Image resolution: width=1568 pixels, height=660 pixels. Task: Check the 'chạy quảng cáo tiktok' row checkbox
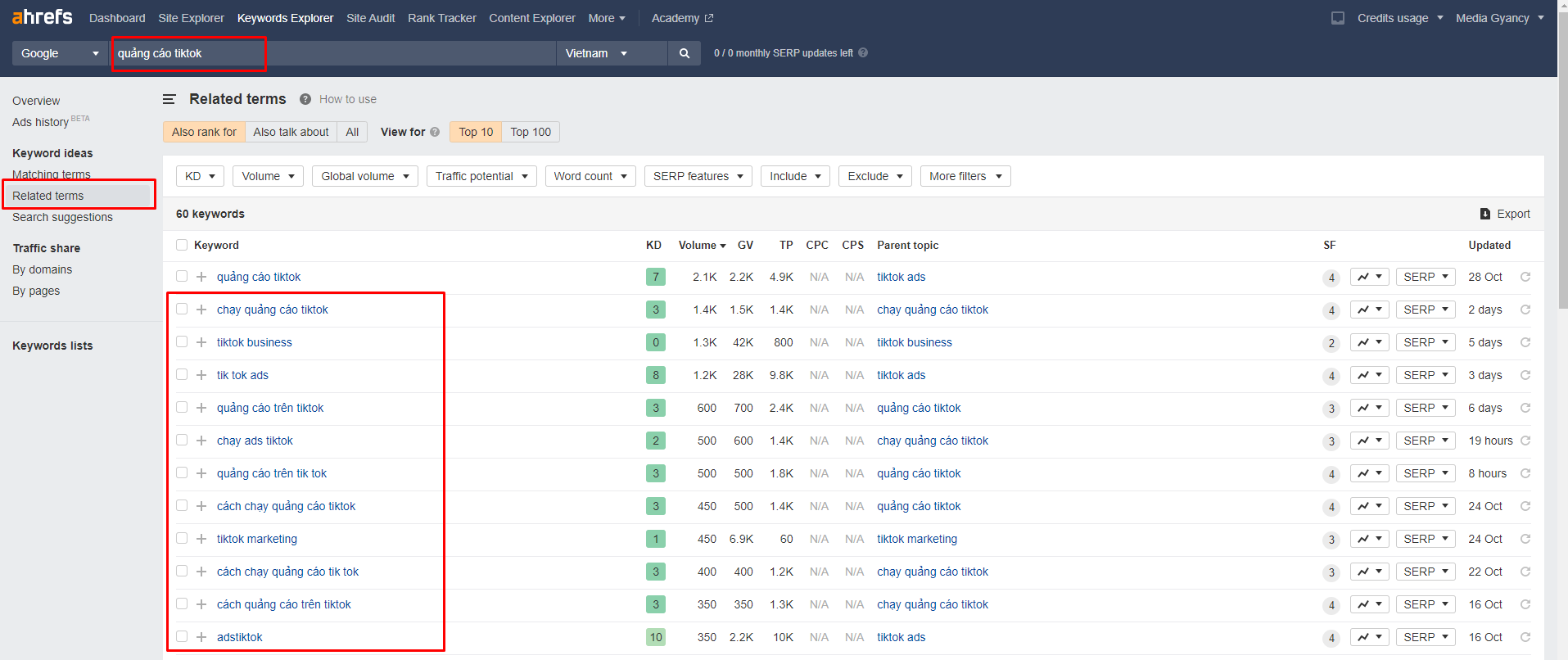click(182, 310)
